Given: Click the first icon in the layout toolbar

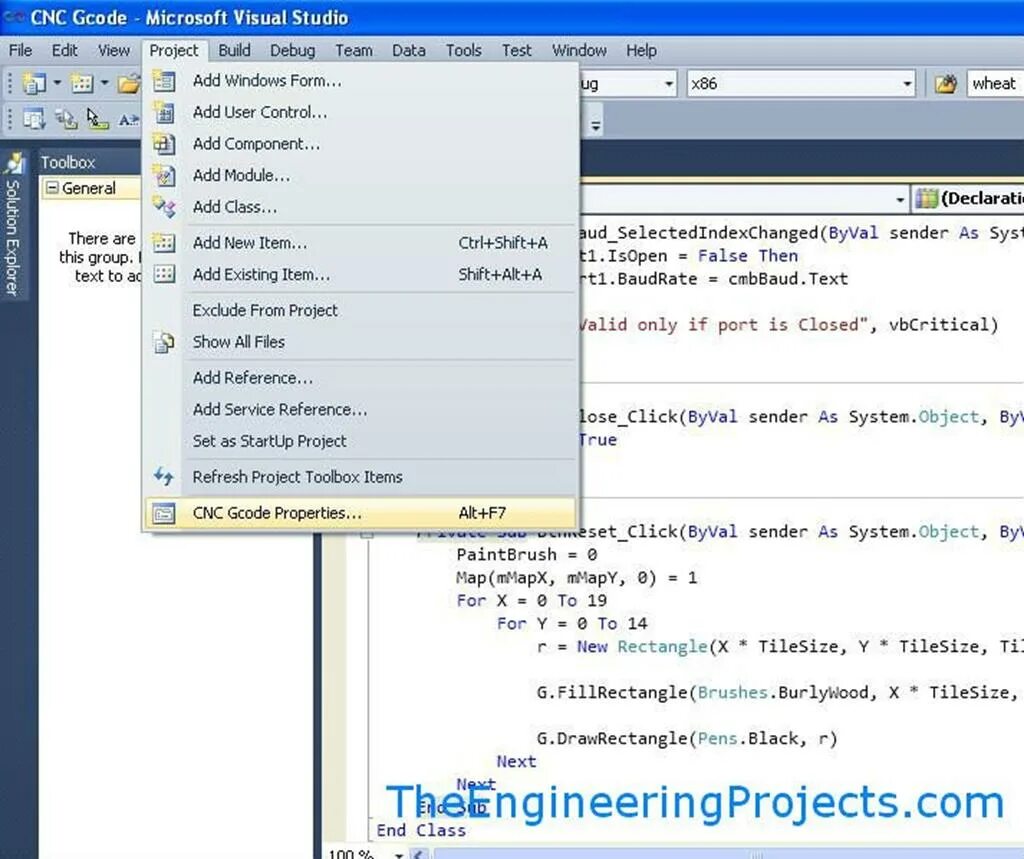Looking at the screenshot, I should [x=34, y=120].
